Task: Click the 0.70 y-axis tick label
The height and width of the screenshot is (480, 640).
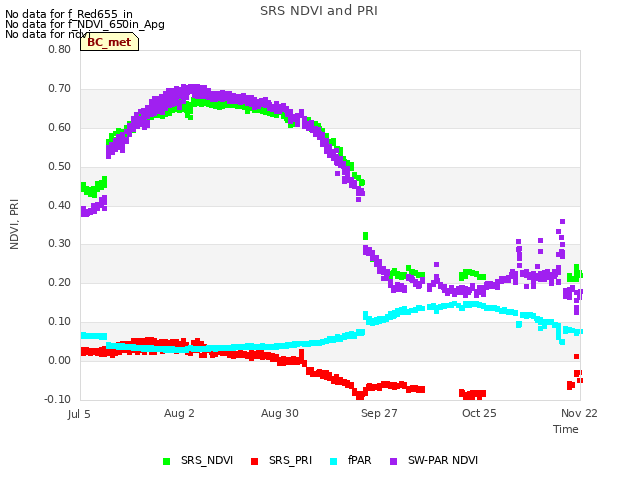Action: tap(59, 89)
